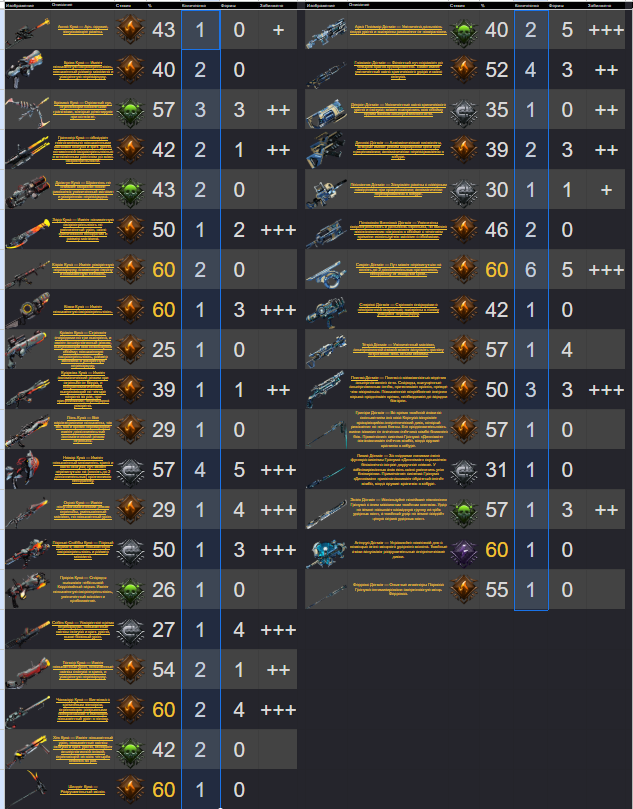Open the description link in the 31 percent row
633x809 pixels.
coord(398,470)
